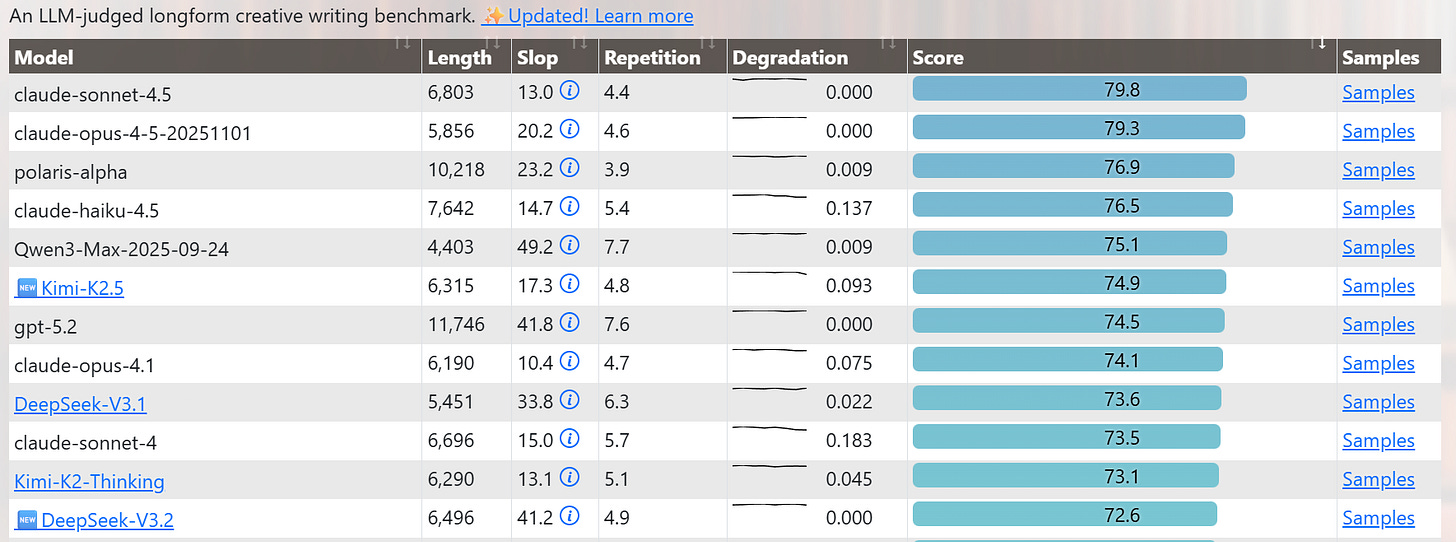Click the degradation value 0.137
1456x542 pixels.
coord(849,208)
